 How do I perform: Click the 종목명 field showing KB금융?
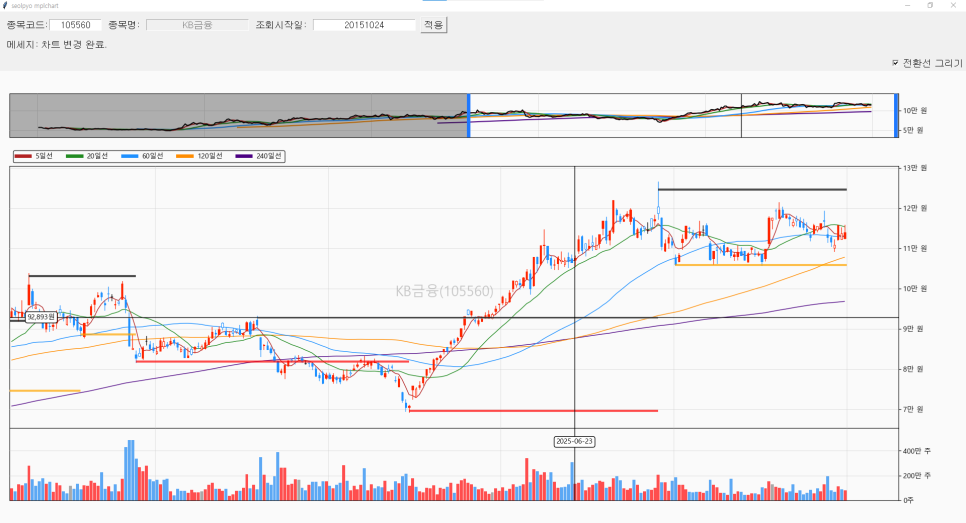[197, 25]
